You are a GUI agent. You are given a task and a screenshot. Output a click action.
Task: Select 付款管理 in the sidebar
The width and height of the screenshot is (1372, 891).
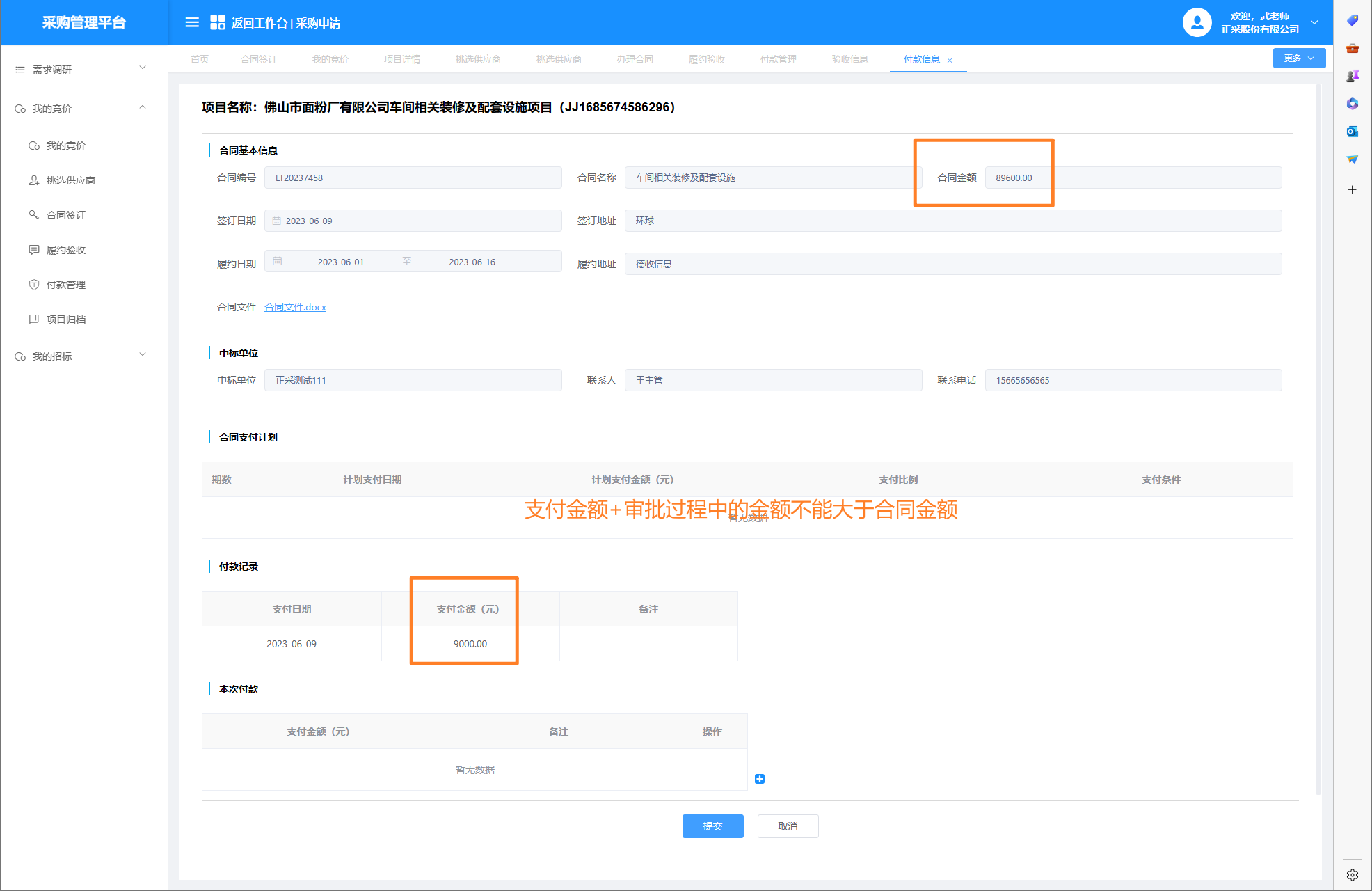coord(66,285)
